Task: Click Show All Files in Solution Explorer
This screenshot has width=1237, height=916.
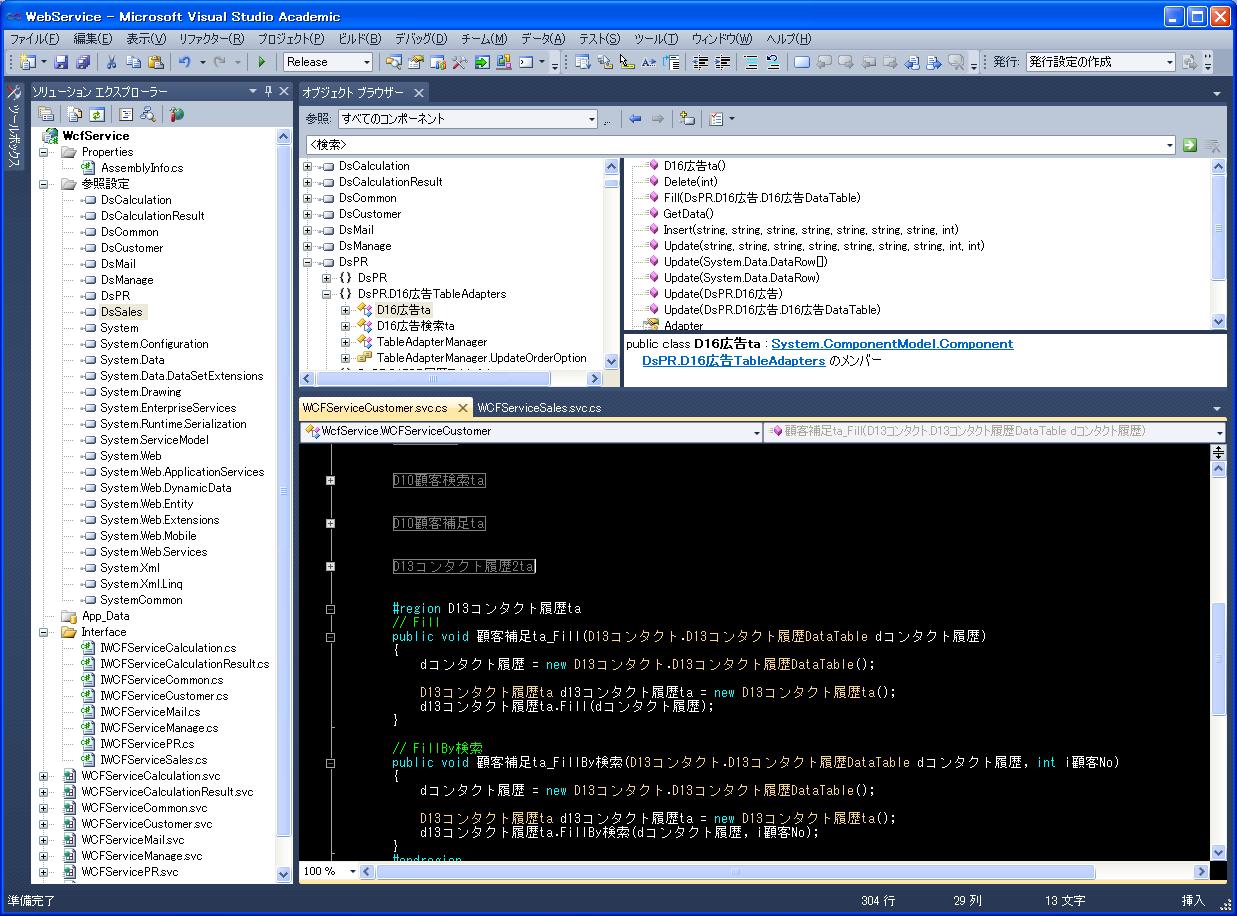Action: [75, 115]
